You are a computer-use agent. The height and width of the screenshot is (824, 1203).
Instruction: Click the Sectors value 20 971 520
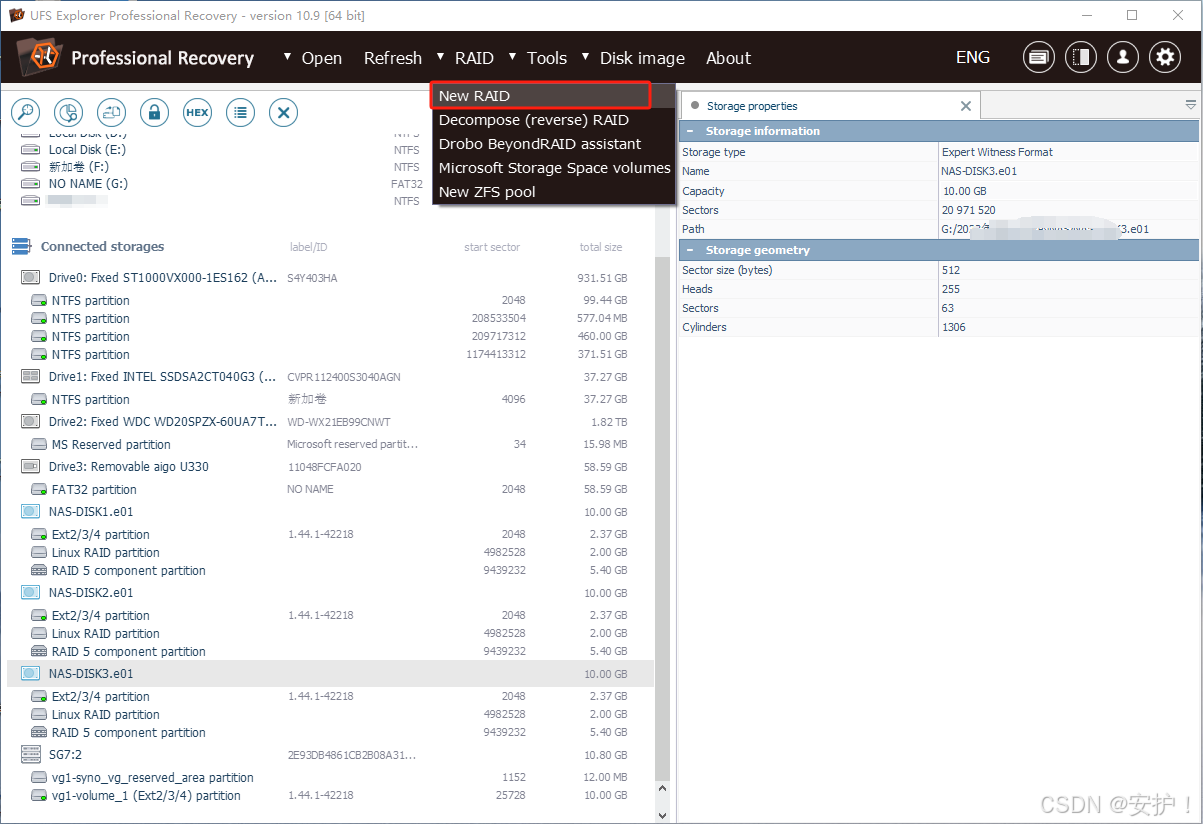(969, 210)
